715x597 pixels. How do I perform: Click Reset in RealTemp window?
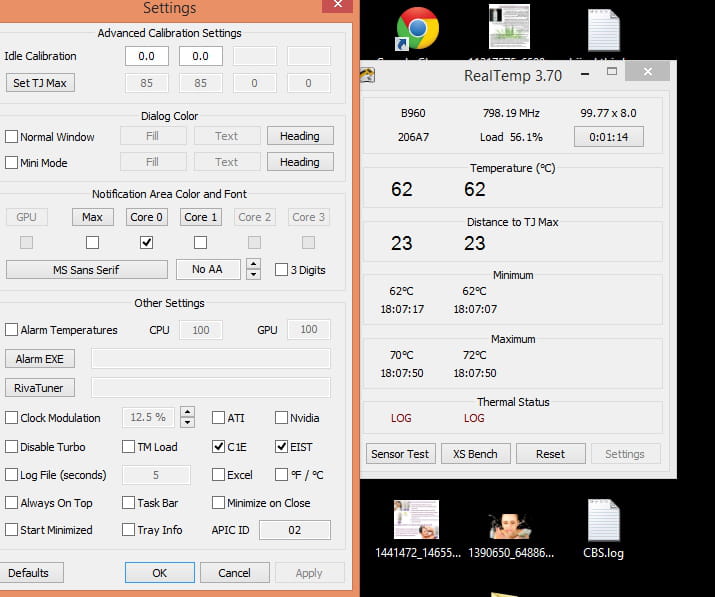click(551, 454)
